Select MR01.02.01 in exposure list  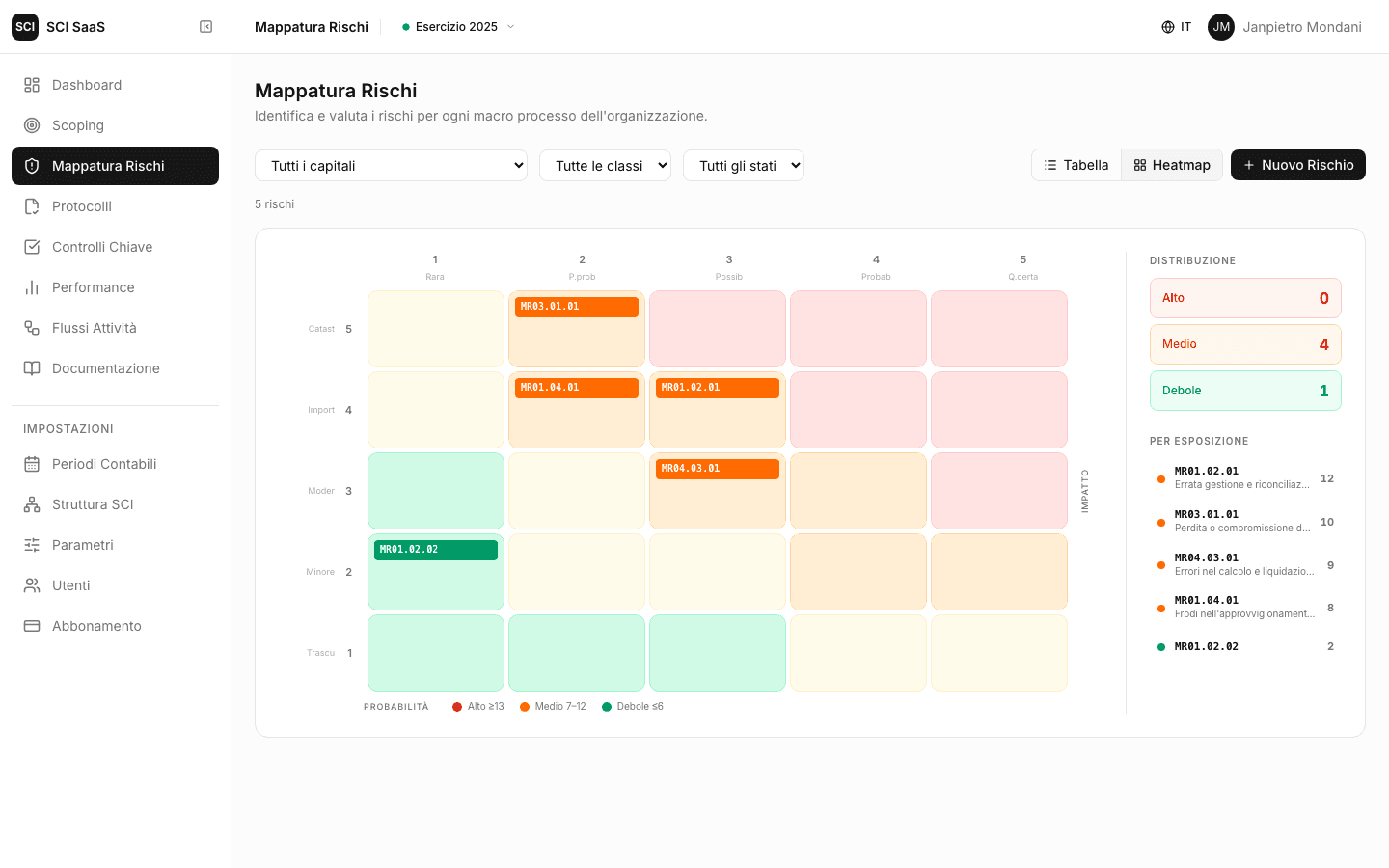[x=1245, y=478]
